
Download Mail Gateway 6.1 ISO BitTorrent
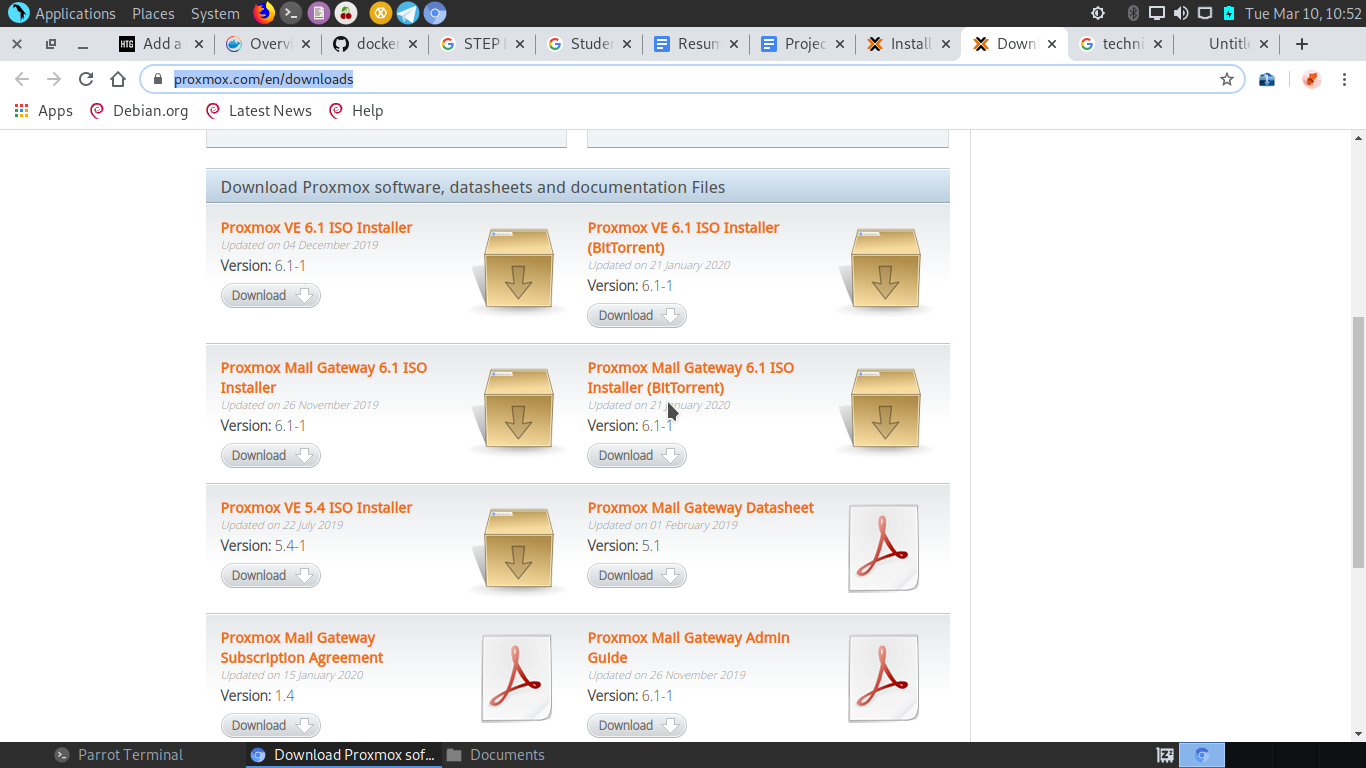click(637, 455)
